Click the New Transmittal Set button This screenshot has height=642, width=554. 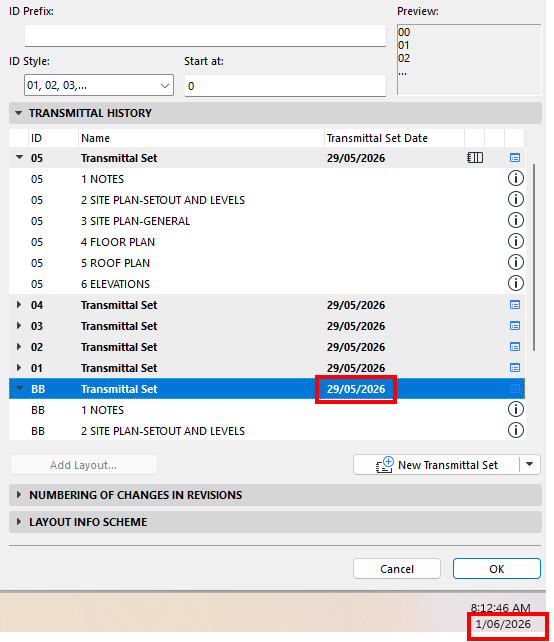coord(436,465)
